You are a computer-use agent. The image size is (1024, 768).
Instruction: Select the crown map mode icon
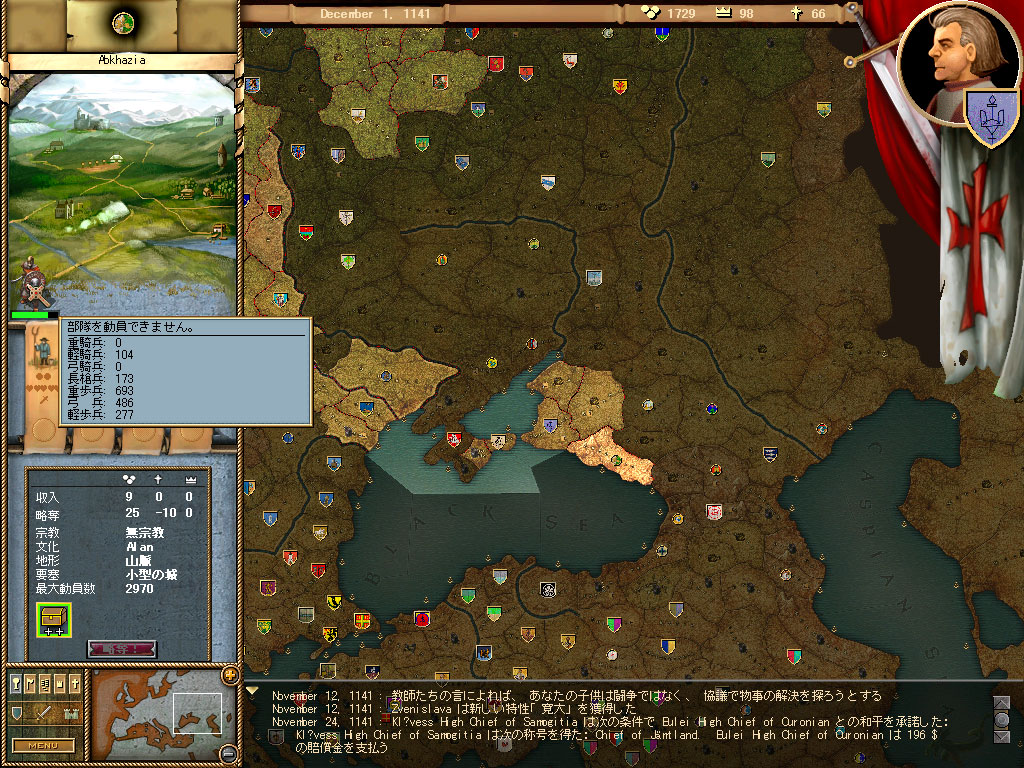click(60, 684)
